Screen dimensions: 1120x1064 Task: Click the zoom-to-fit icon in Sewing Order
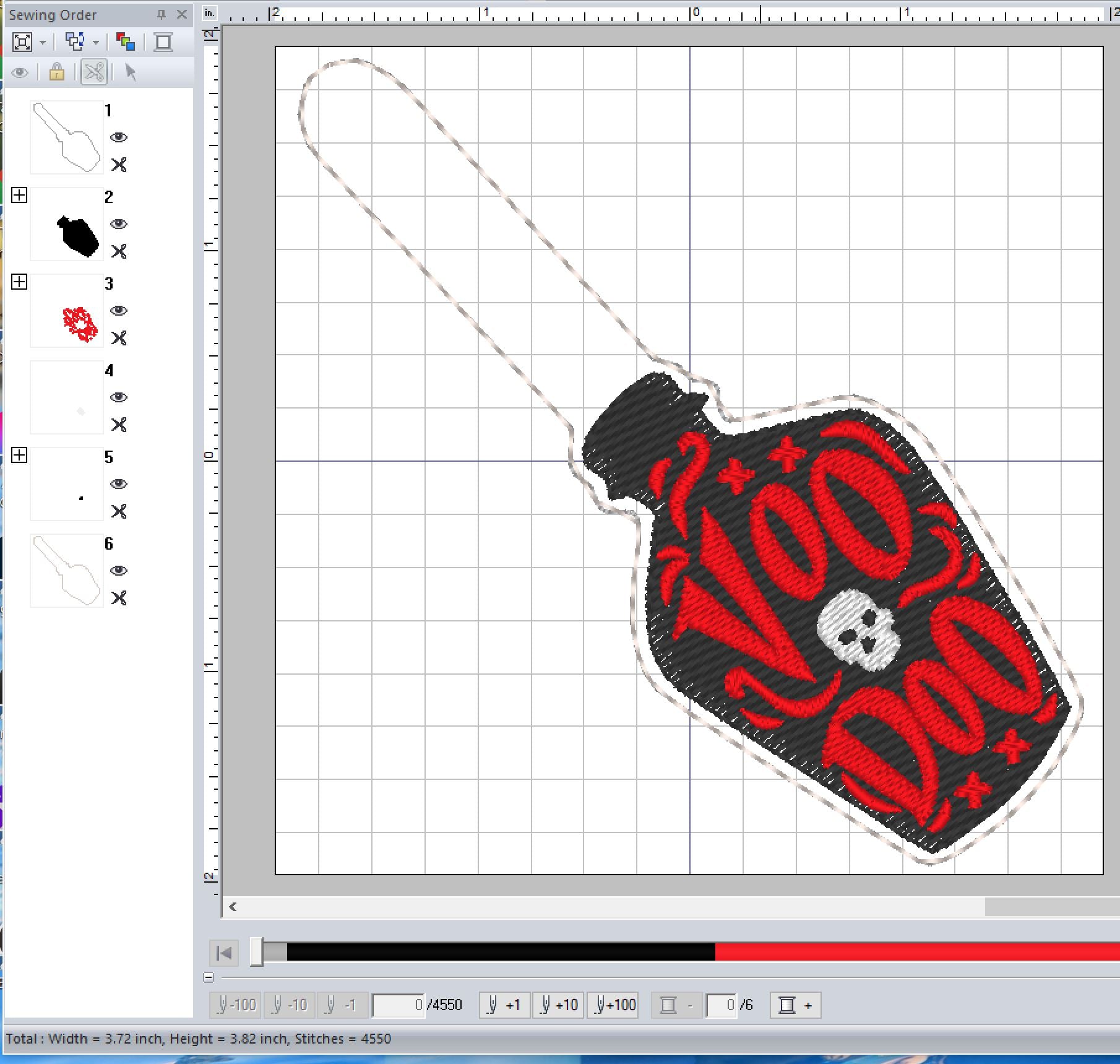coord(22,42)
